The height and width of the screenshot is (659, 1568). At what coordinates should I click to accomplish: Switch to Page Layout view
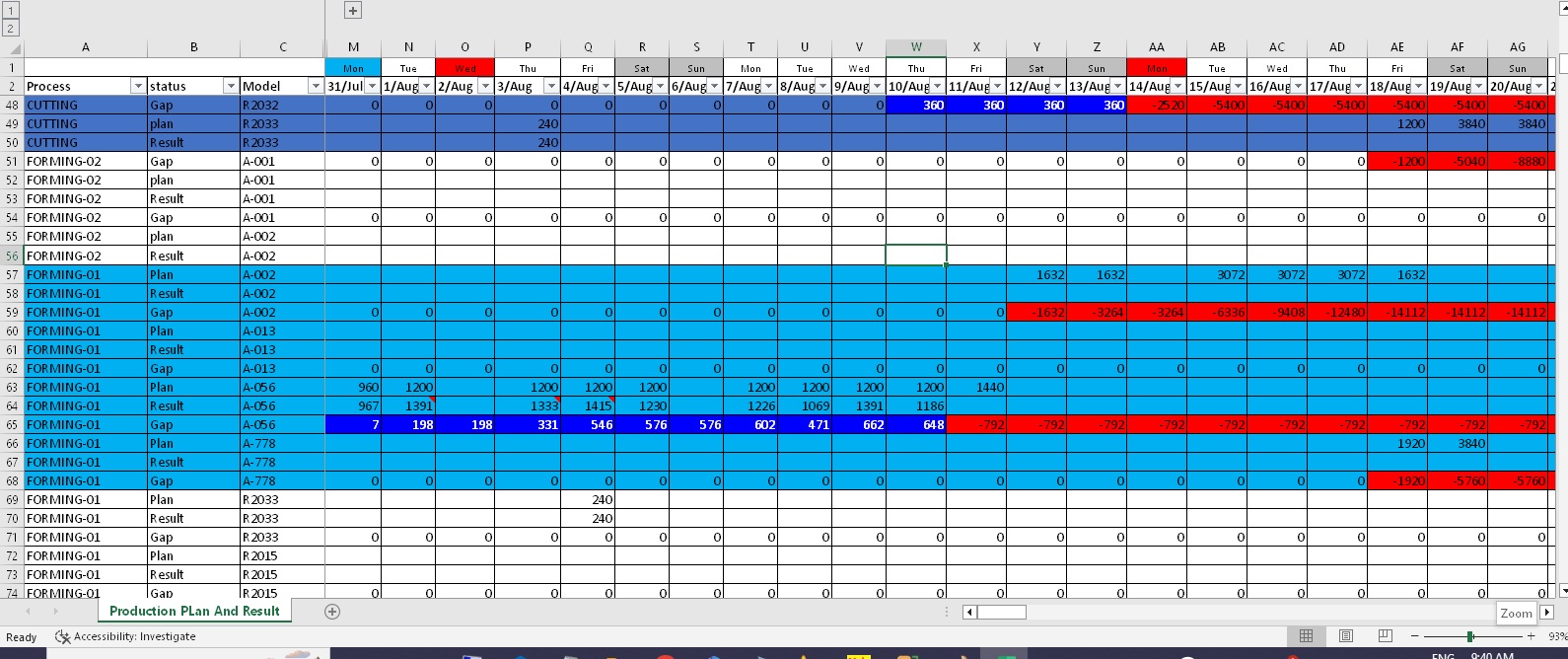[1346, 636]
